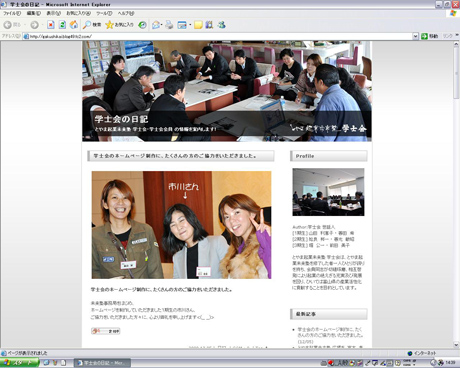
Task: Open first recent article link in sidebar
Action: 330,332
